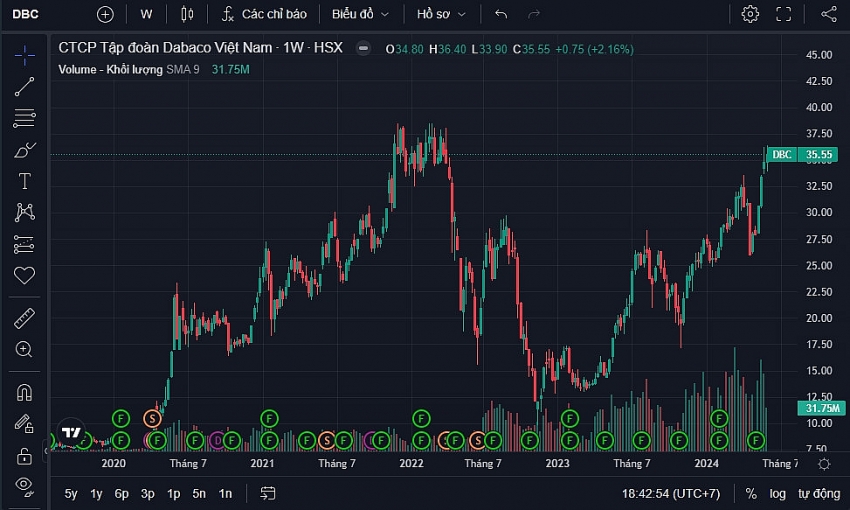
Task: Select the trend line drawing tool
Action: [x=25, y=87]
